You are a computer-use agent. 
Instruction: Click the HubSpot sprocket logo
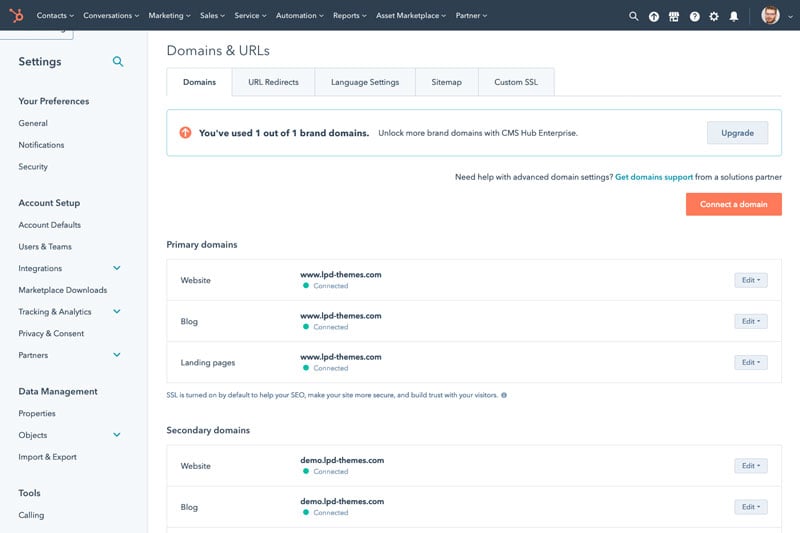pos(17,15)
